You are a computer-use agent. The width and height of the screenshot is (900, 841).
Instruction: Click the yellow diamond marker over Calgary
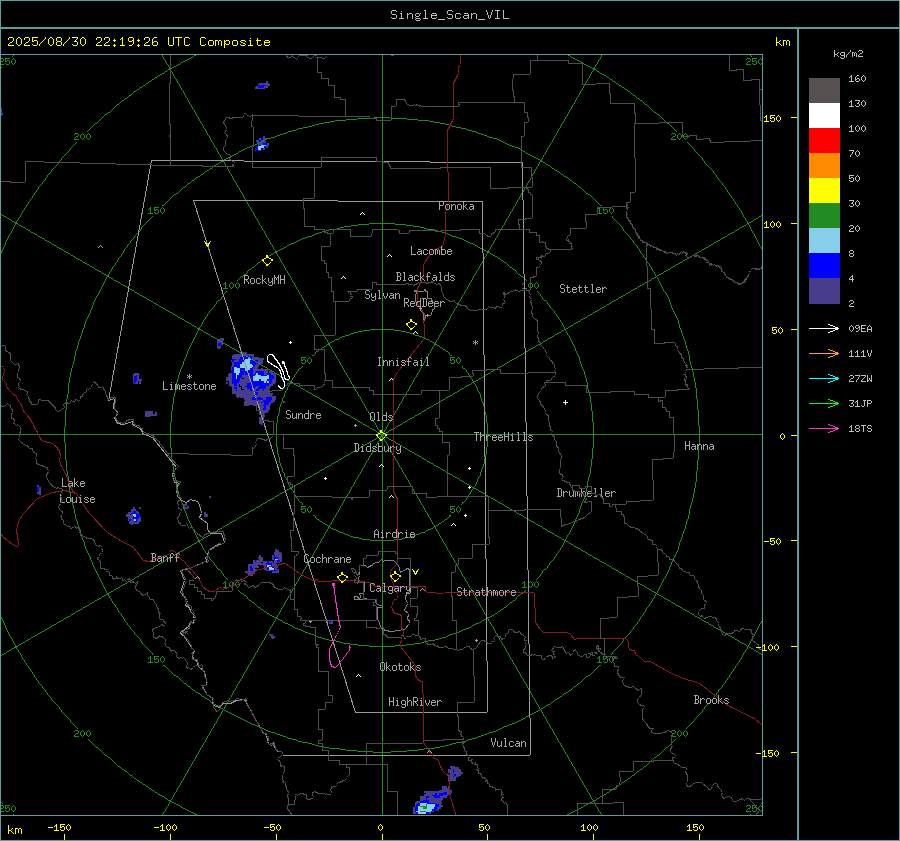tap(395, 576)
